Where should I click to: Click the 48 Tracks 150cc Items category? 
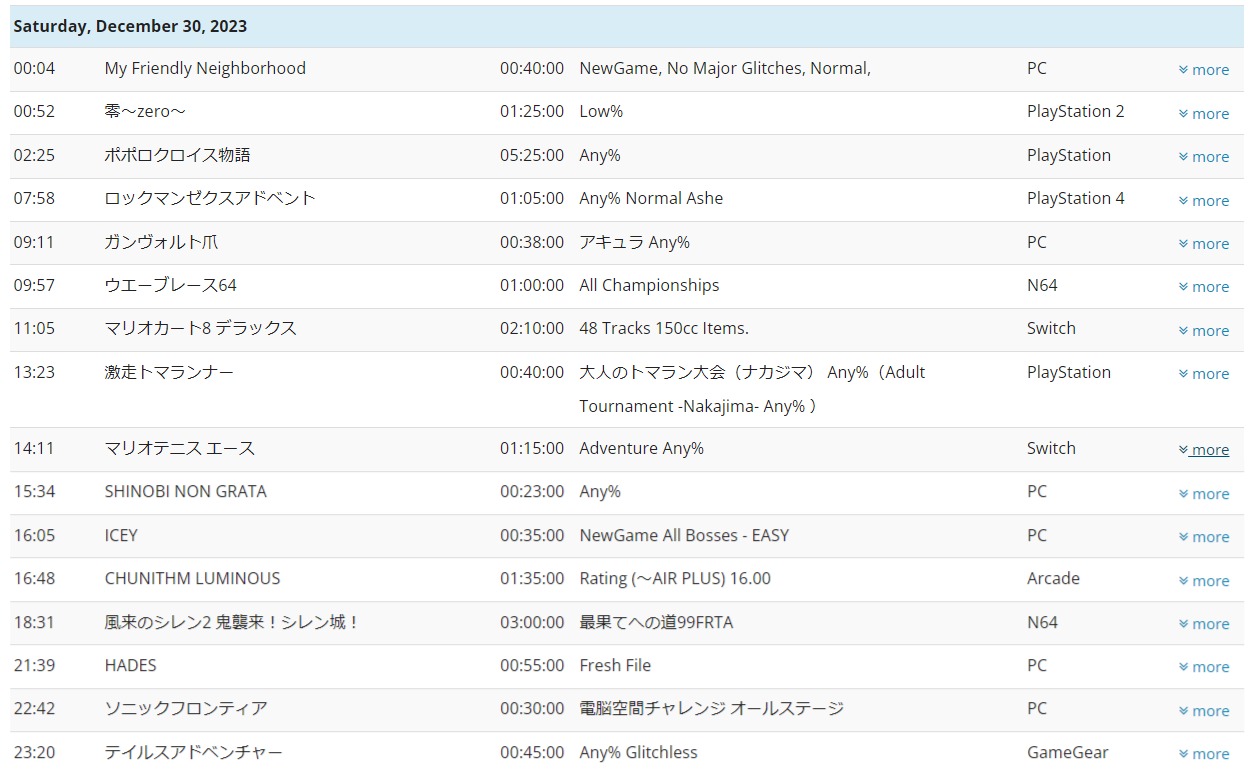664,328
